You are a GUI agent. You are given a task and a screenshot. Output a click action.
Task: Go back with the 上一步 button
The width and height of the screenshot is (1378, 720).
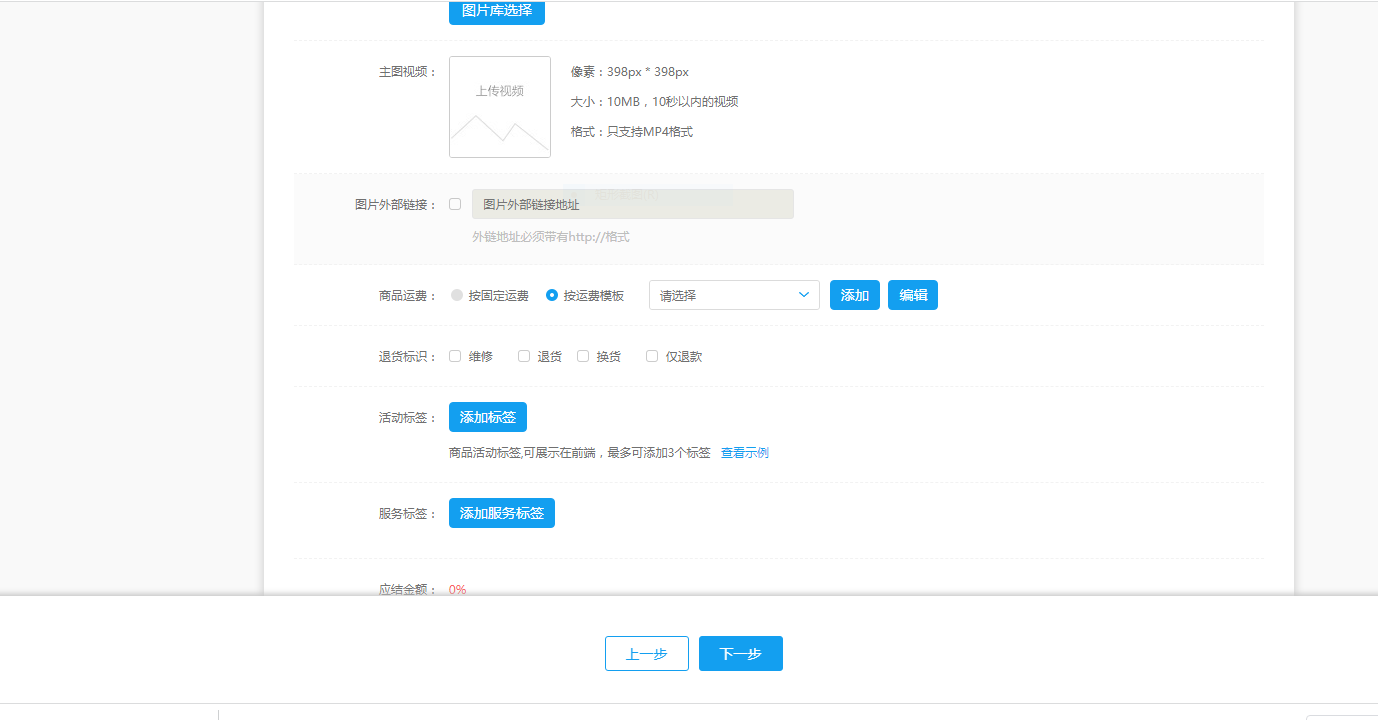(x=646, y=654)
